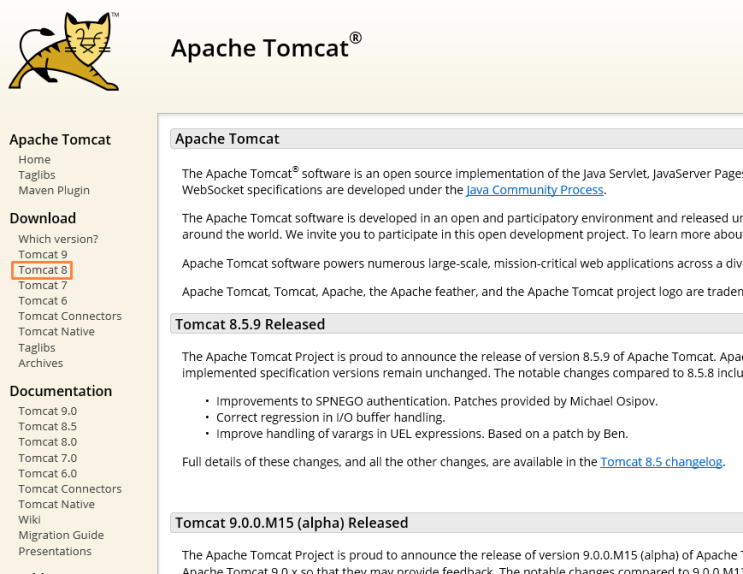Select Tomcat 7 download link
The height and width of the screenshot is (574, 743).
pos(43,285)
